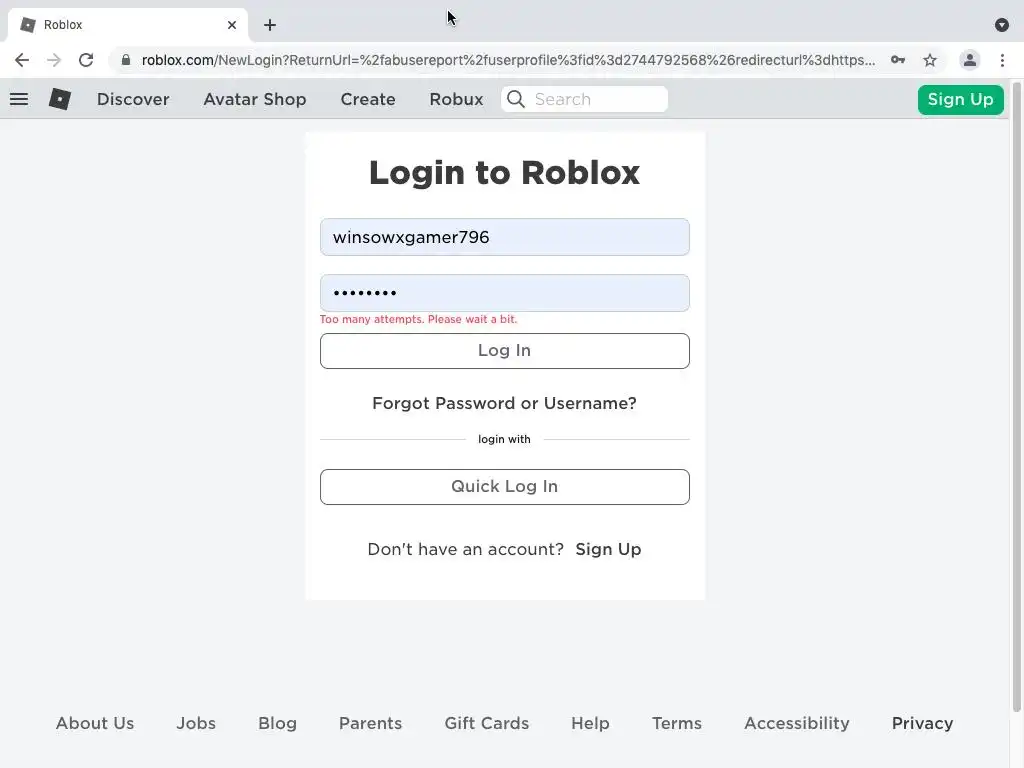Click the 'Login to Roblox' heading
1024x768 pixels.
pos(504,172)
